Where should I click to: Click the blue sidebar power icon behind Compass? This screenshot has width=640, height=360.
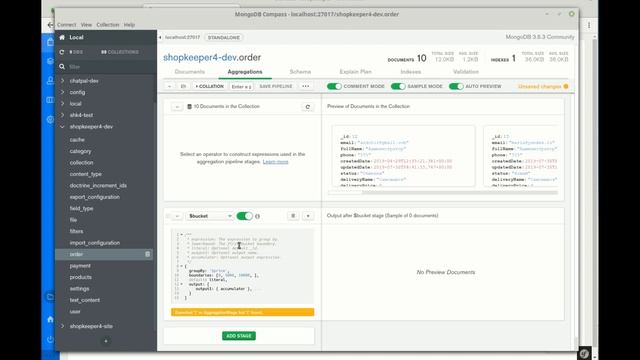(50, 339)
